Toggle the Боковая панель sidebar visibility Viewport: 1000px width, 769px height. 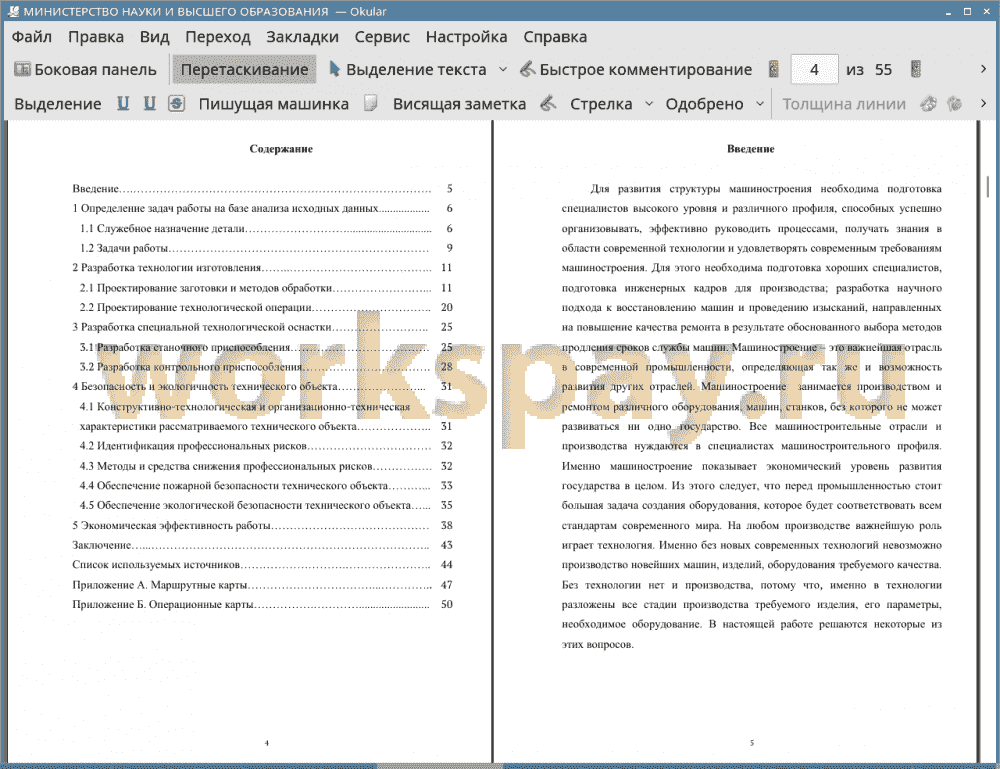pos(85,70)
